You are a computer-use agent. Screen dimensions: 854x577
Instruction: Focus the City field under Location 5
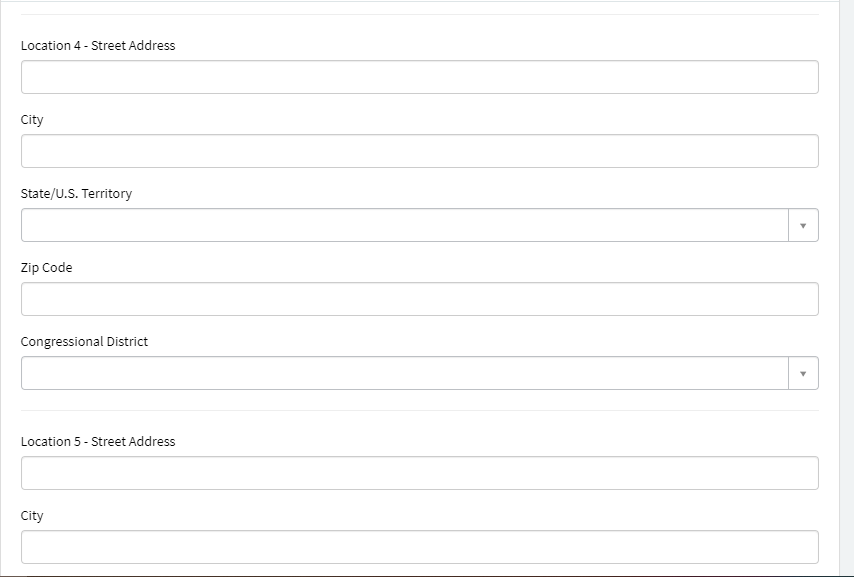(x=419, y=547)
